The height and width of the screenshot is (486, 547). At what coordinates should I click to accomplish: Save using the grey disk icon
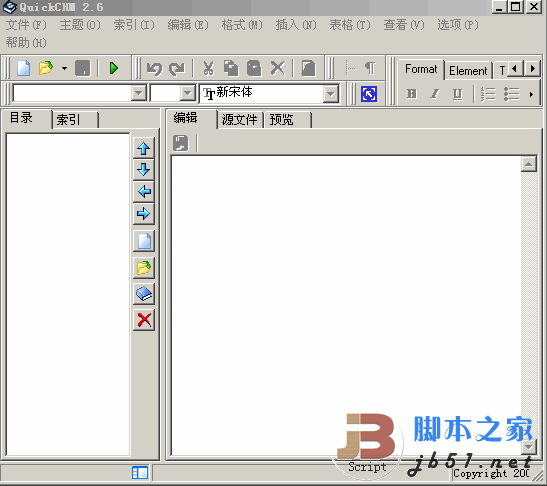[83, 68]
